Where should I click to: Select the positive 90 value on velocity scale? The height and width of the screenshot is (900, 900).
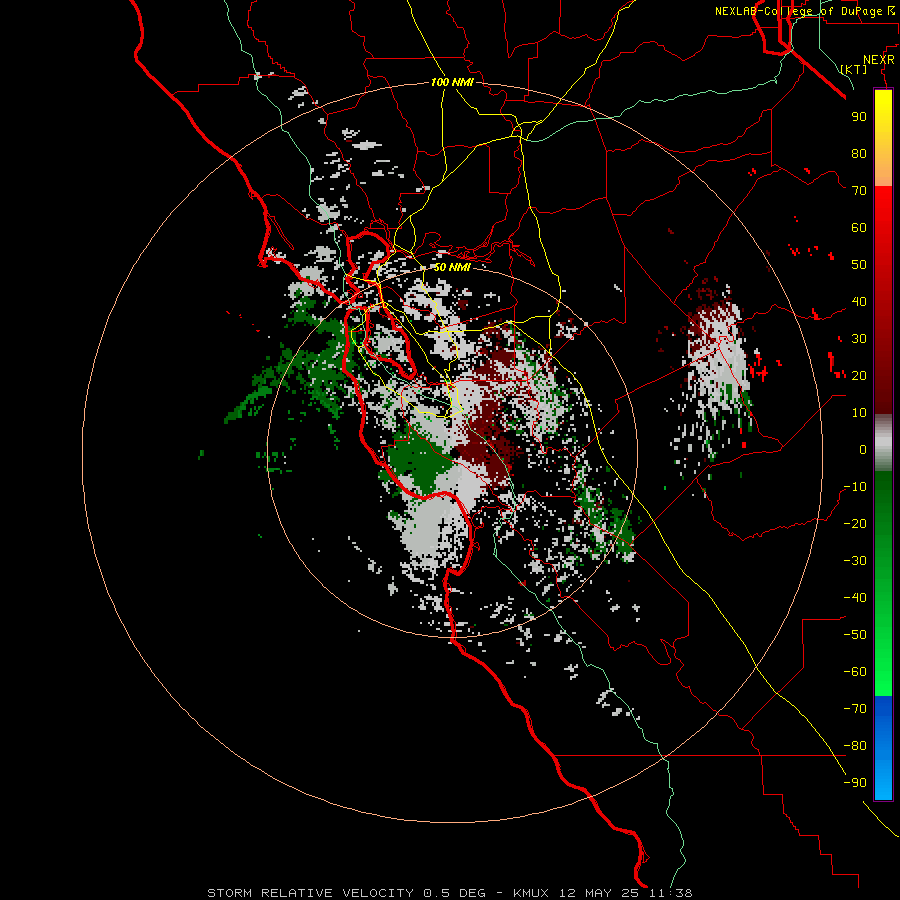(859, 117)
